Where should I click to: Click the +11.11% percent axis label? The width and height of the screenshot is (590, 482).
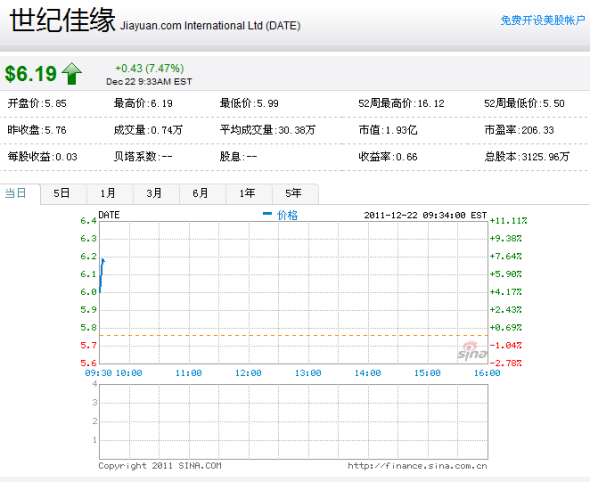pyautogui.click(x=508, y=220)
